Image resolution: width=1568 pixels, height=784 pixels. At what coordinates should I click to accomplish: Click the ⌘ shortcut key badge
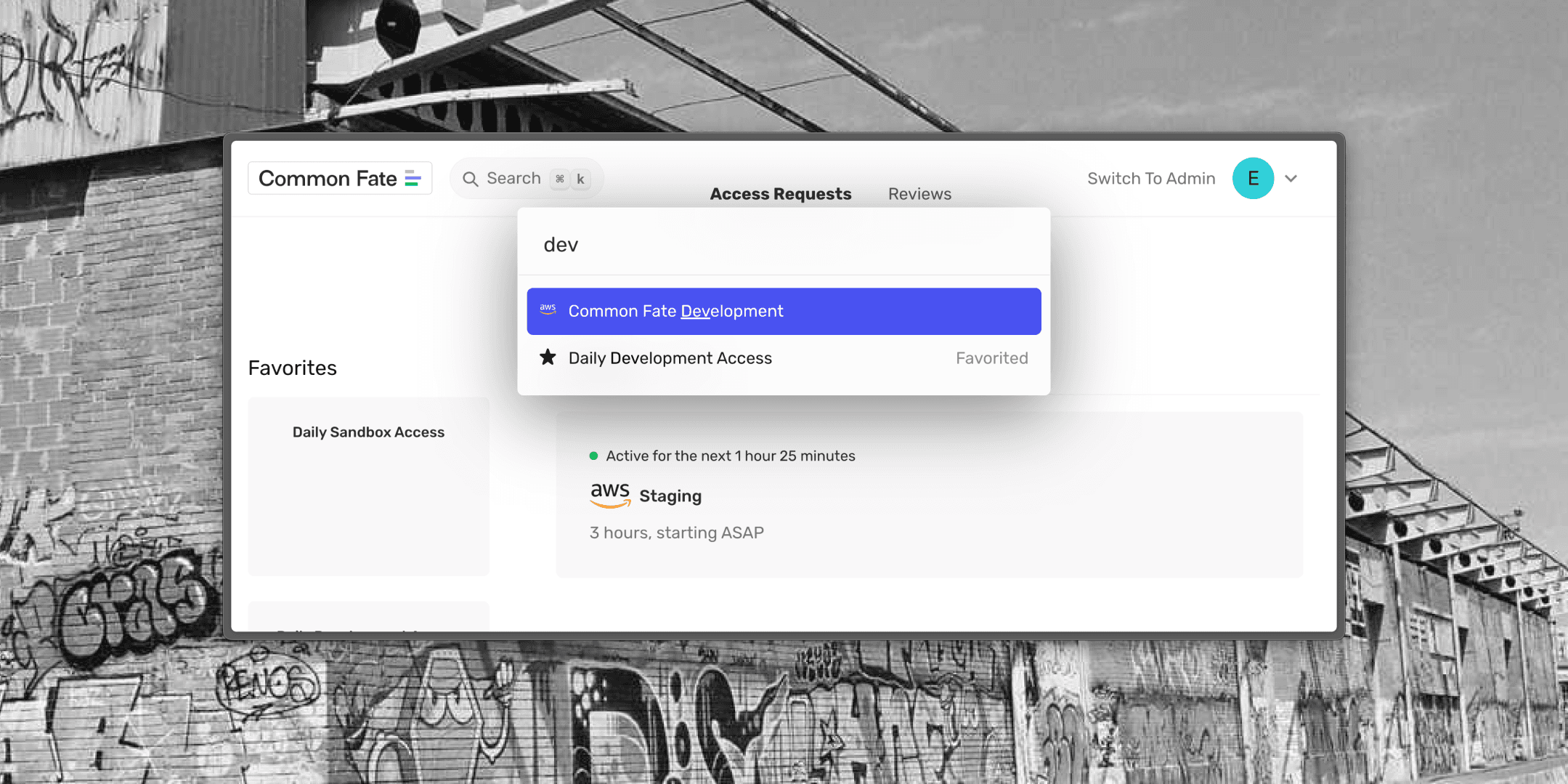[x=560, y=179]
